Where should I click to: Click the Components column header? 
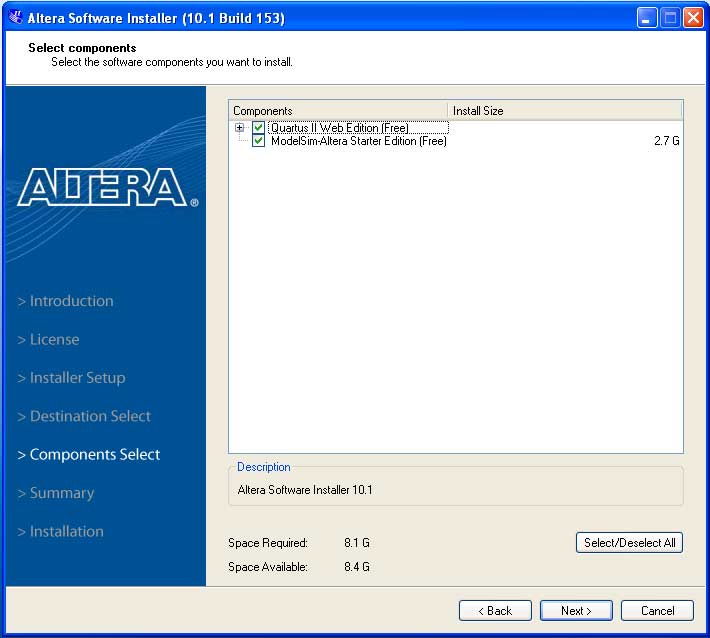click(x=338, y=111)
